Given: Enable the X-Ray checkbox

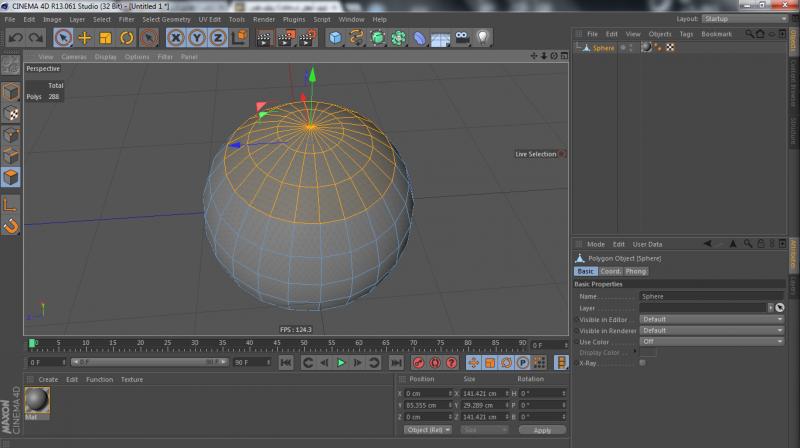Looking at the screenshot, I should coord(642,362).
